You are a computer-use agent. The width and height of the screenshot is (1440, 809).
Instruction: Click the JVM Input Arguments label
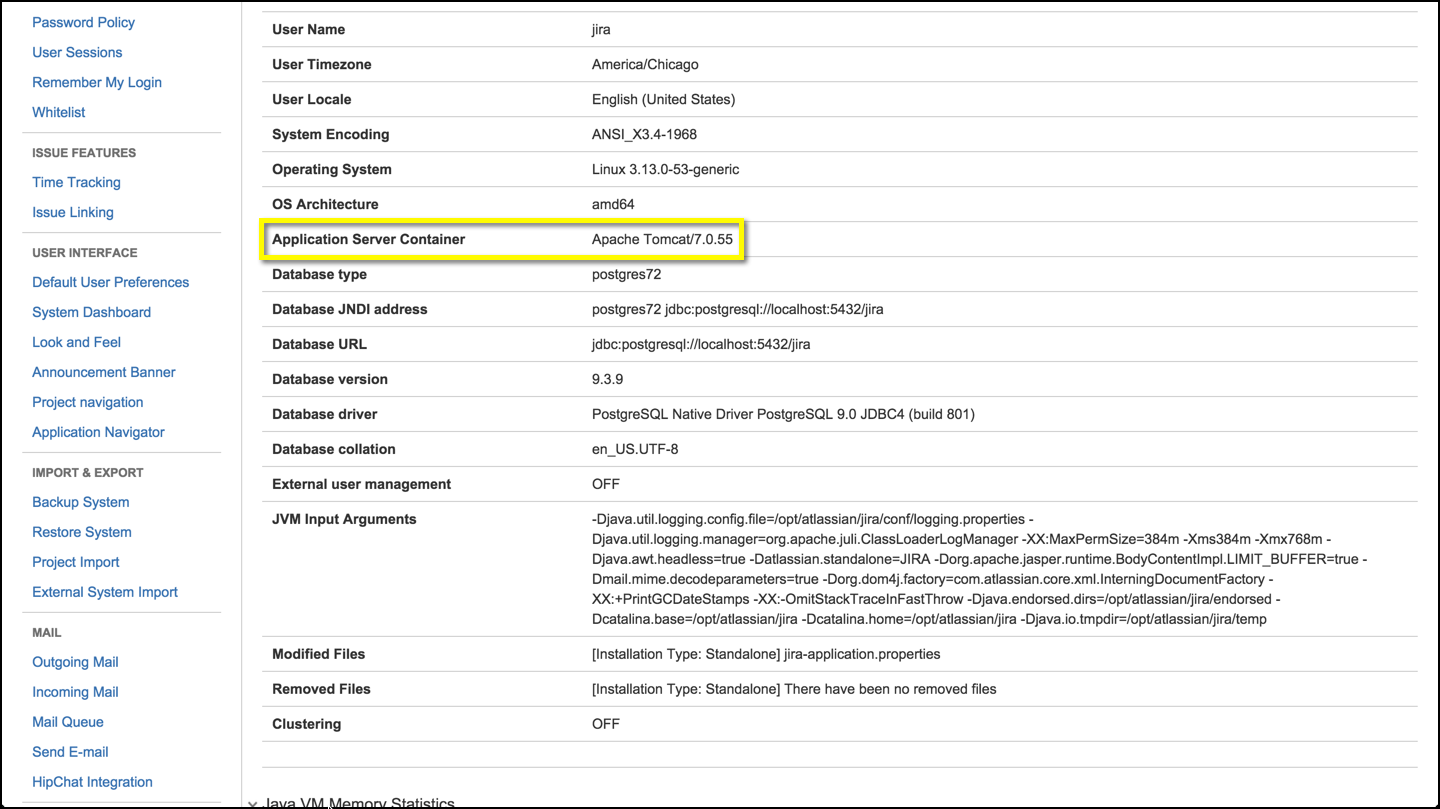click(344, 519)
